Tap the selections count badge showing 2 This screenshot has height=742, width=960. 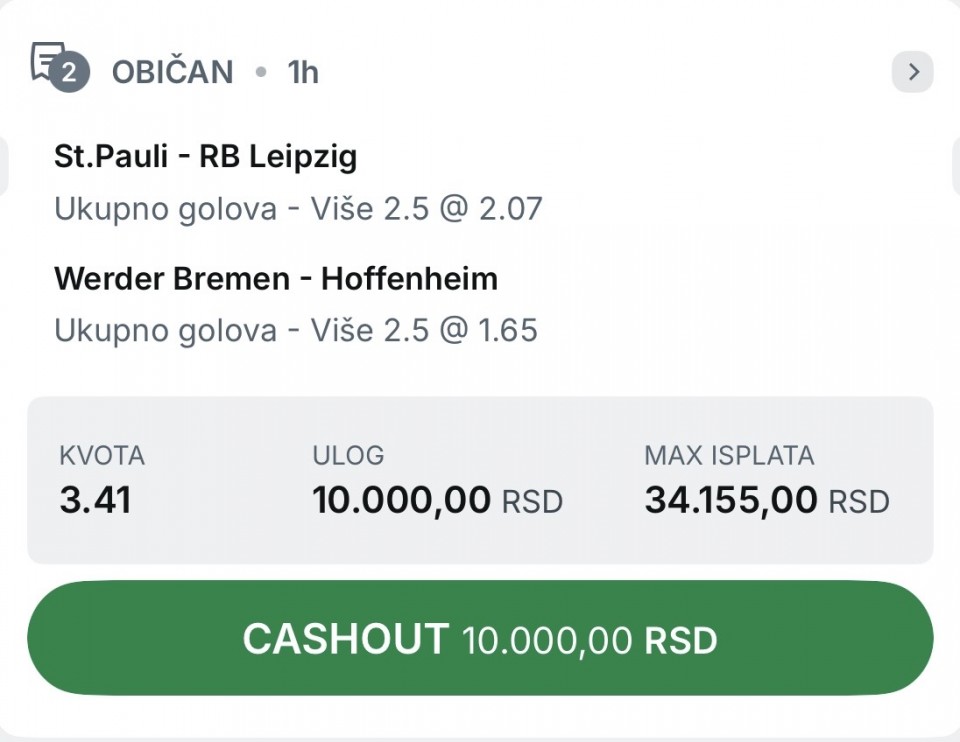(69, 73)
